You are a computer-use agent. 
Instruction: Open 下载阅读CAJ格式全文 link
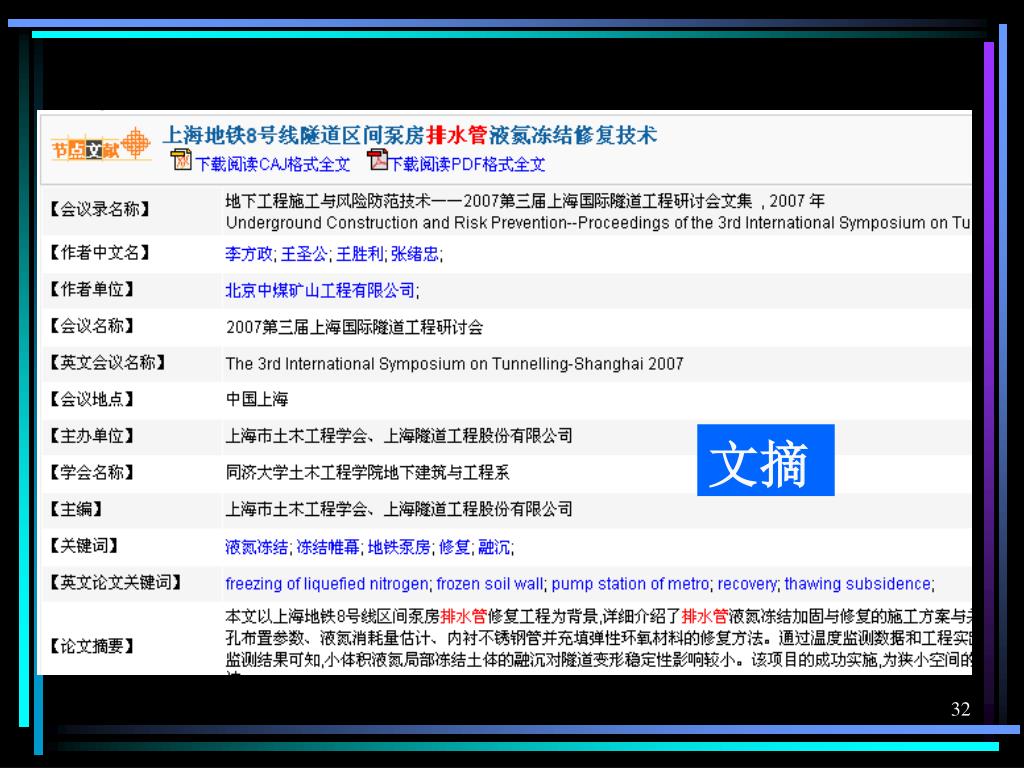click(x=273, y=165)
